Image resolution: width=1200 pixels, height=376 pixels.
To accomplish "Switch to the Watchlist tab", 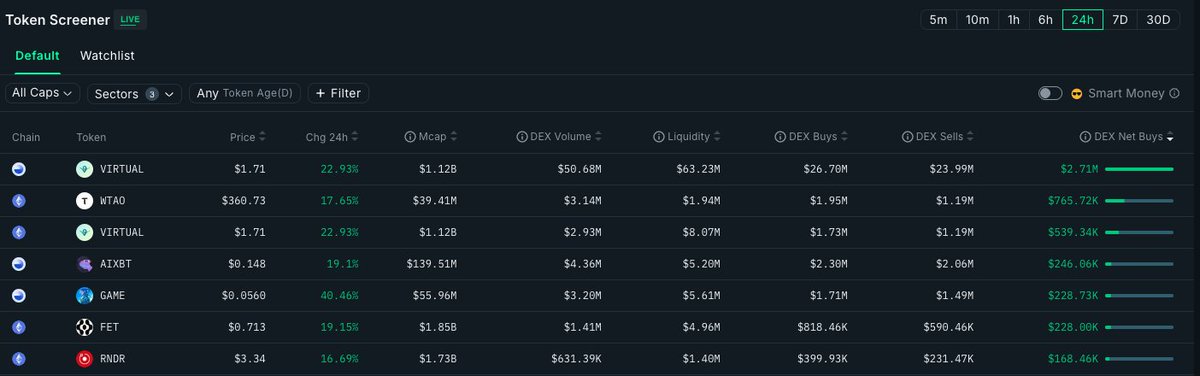I will pos(107,56).
